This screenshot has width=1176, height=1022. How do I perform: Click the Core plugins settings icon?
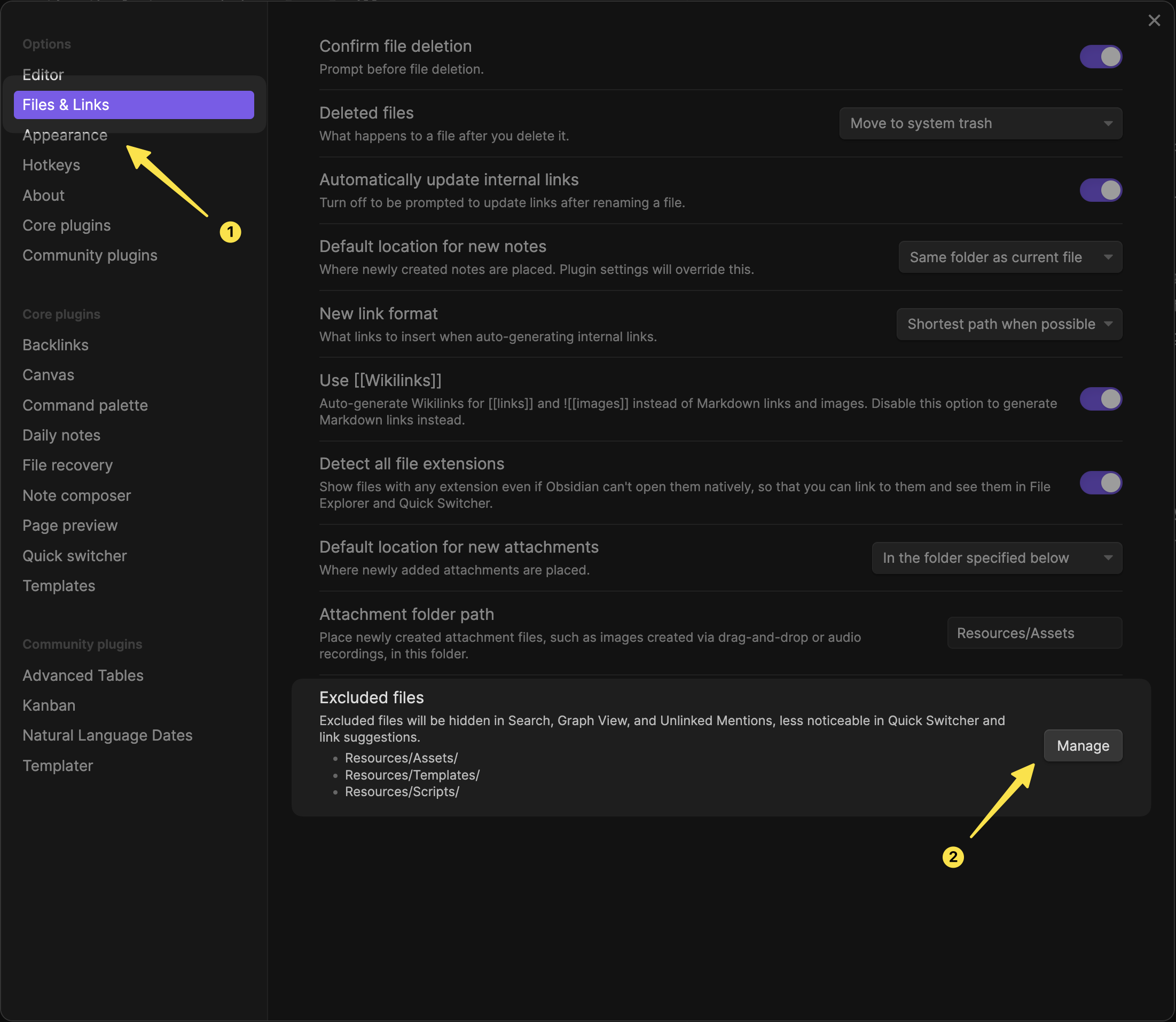tap(67, 225)
